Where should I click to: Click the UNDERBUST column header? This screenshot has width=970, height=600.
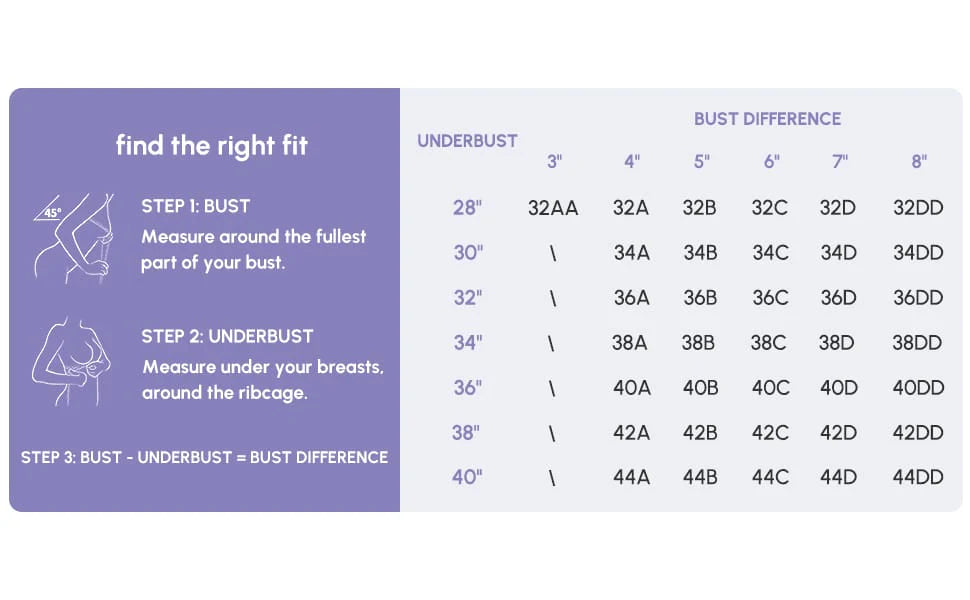467,141
